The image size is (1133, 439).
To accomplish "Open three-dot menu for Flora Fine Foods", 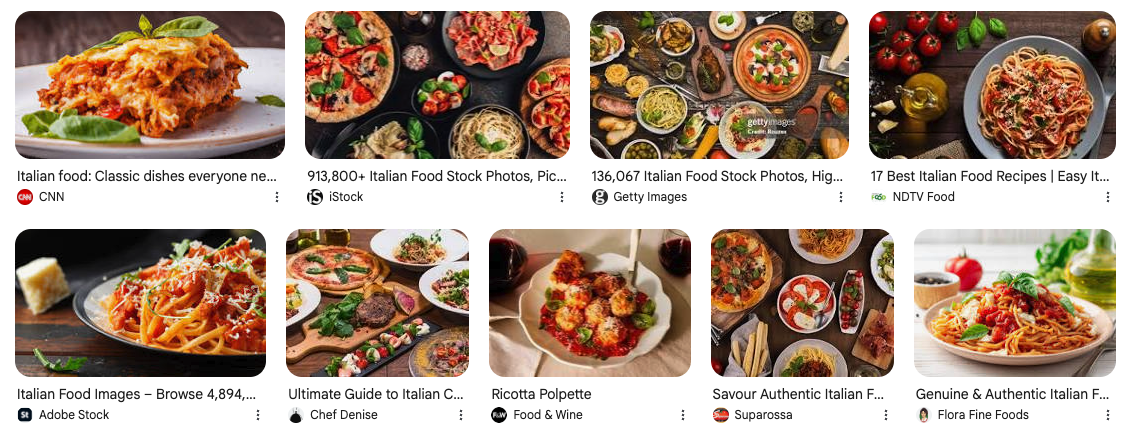I will pyautogui.click(x=1108, y=415).
